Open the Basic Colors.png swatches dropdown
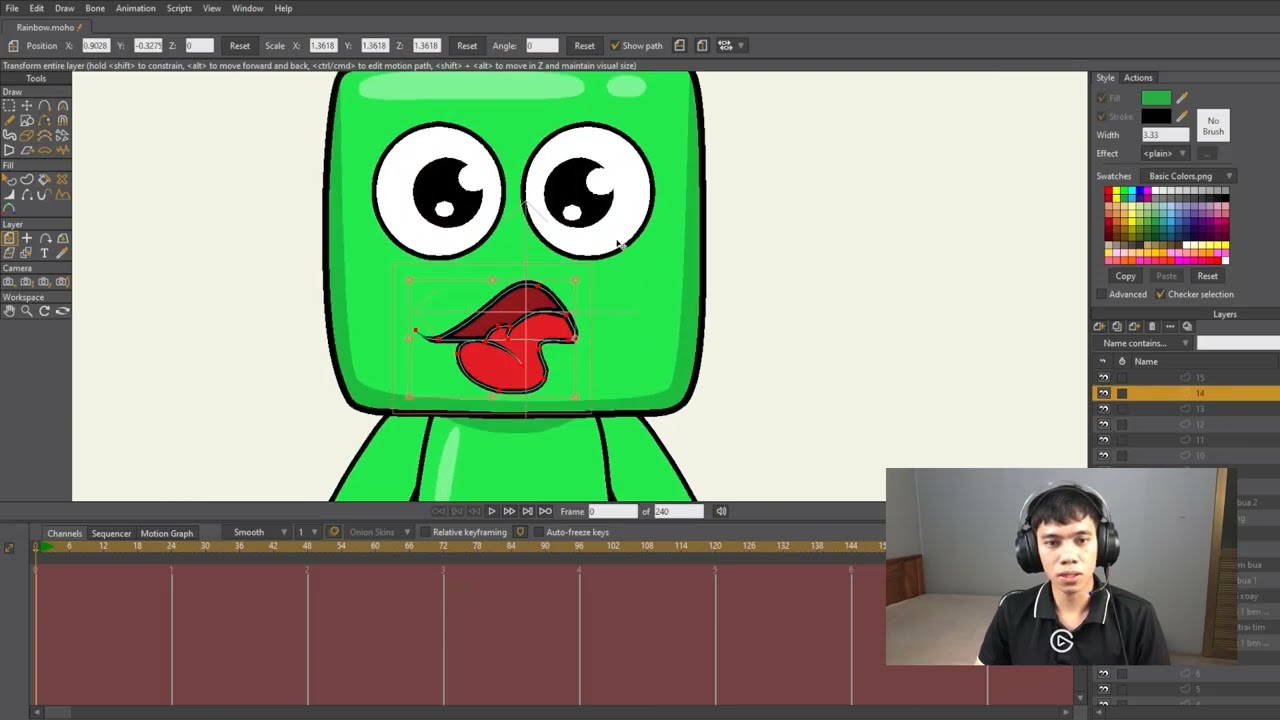 pyautogui.click(x=1187, y=176)
